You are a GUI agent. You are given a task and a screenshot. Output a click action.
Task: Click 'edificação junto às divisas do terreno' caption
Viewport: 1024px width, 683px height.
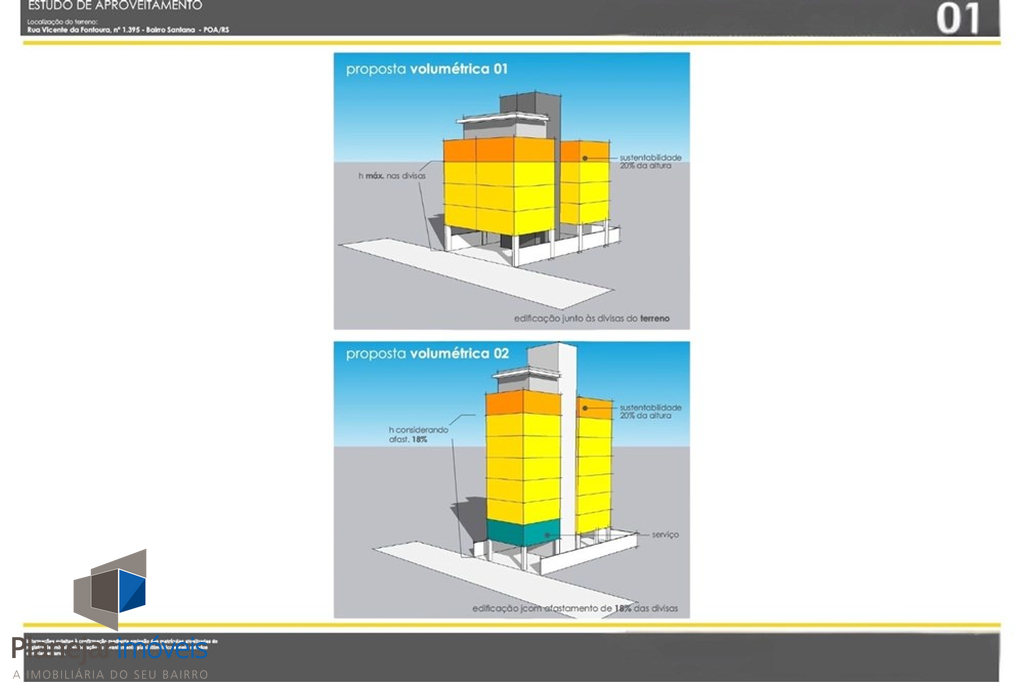tap(592, 319)
